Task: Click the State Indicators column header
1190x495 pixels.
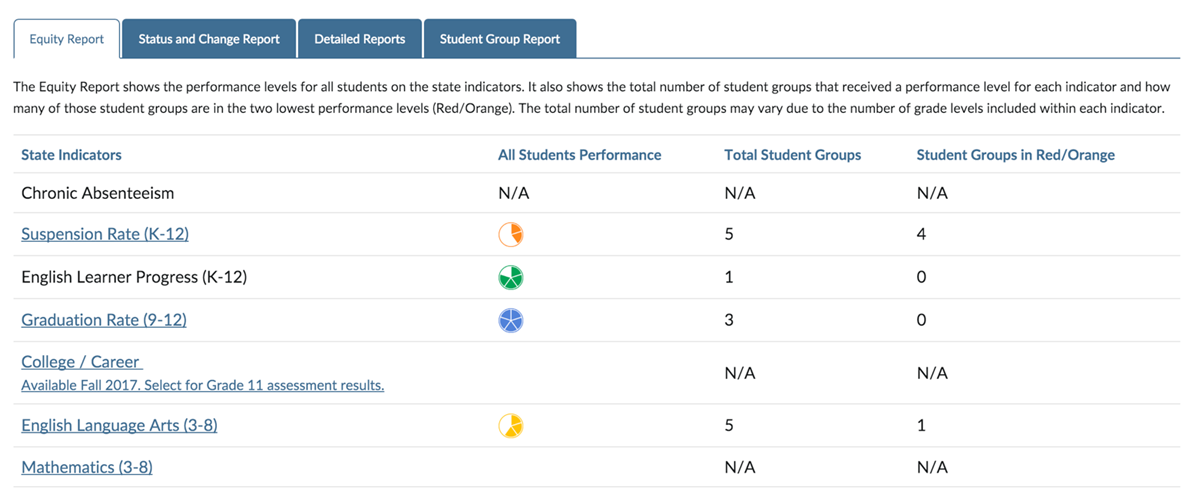Action: click(x=71, y=155)
